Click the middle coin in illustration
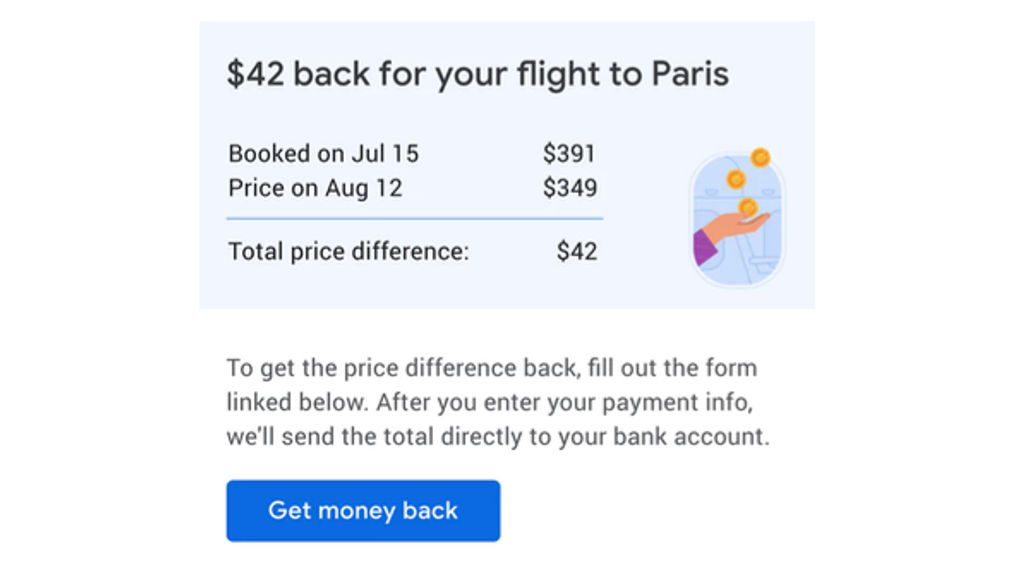This screenshot has height=568, width=1024. (736, 179)
